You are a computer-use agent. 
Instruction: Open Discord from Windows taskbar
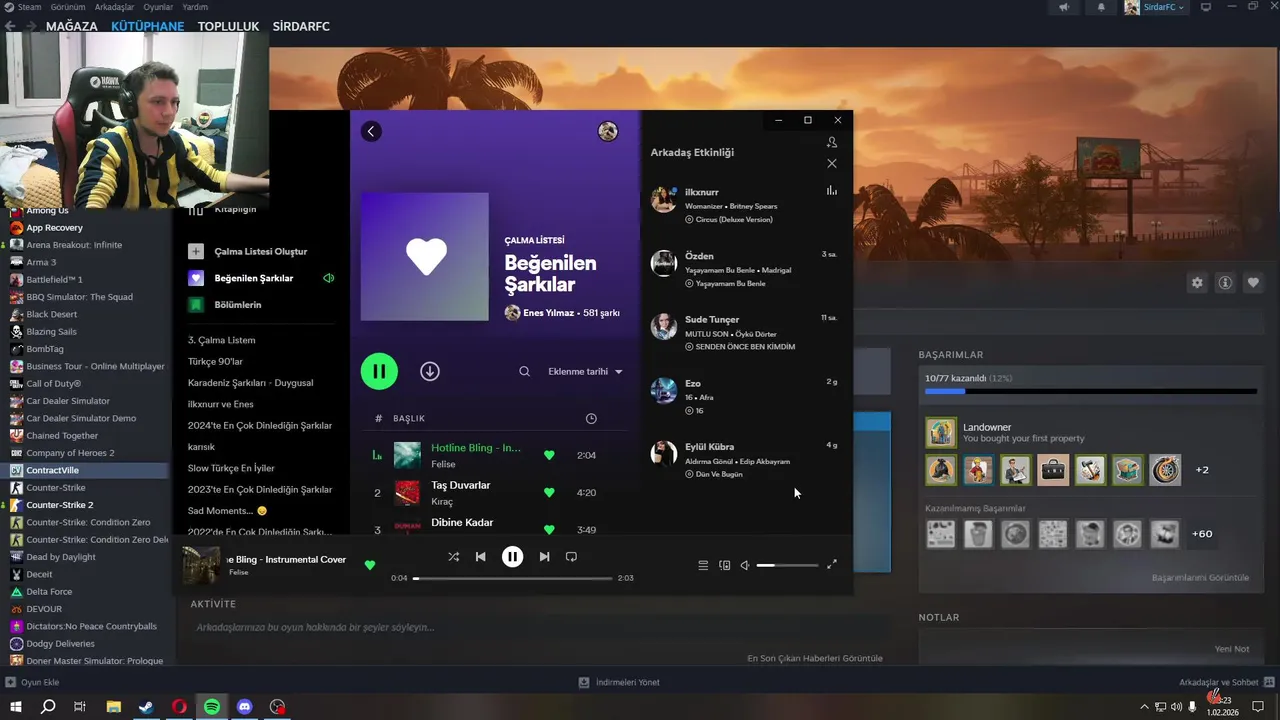245,707
